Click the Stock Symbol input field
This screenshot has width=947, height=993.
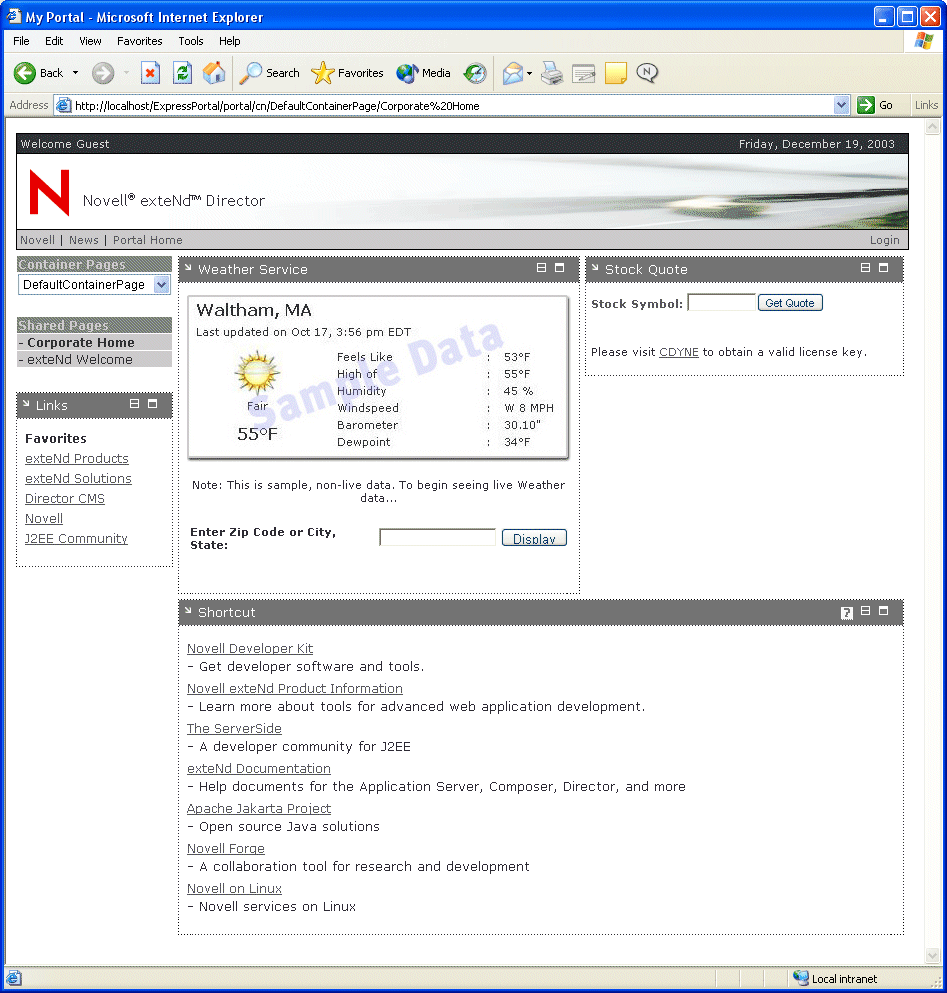721,303
